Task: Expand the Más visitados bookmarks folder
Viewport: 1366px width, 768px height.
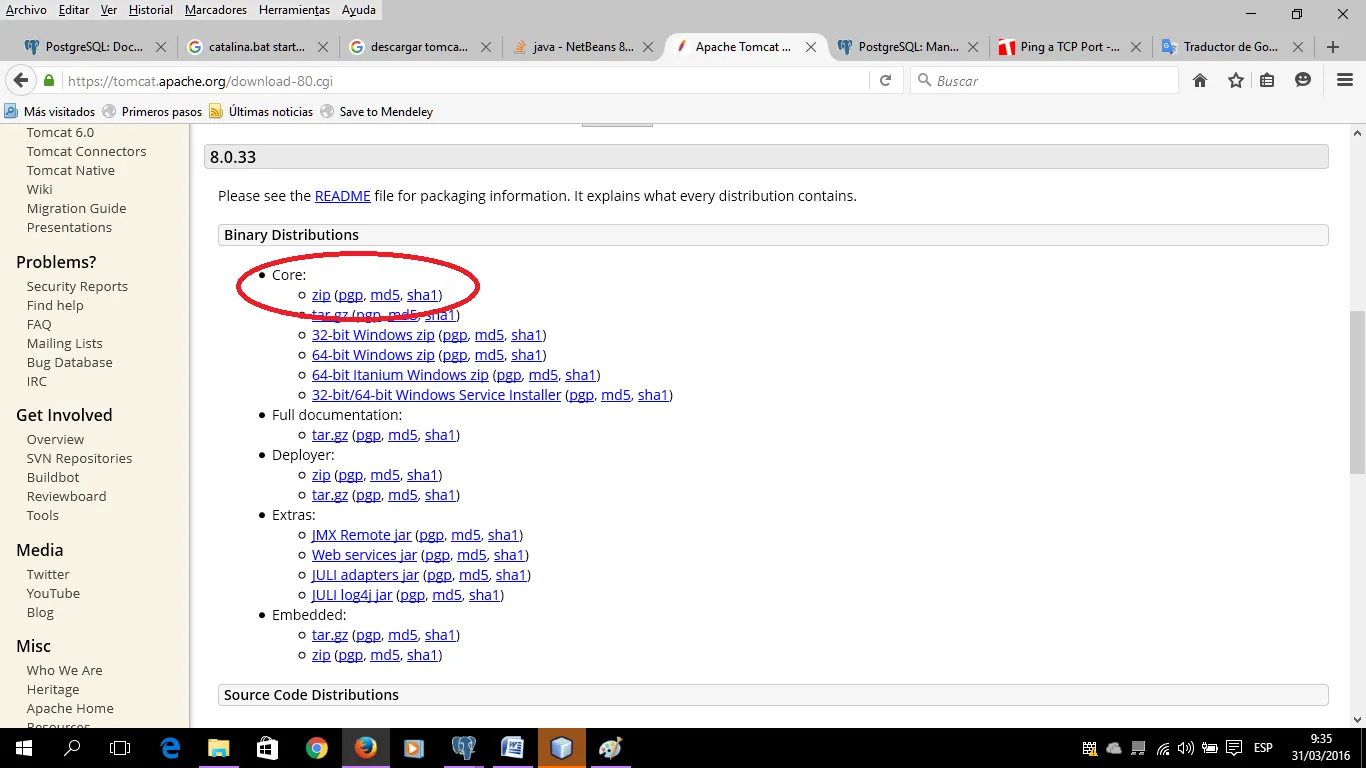Action: click(50, 112)
